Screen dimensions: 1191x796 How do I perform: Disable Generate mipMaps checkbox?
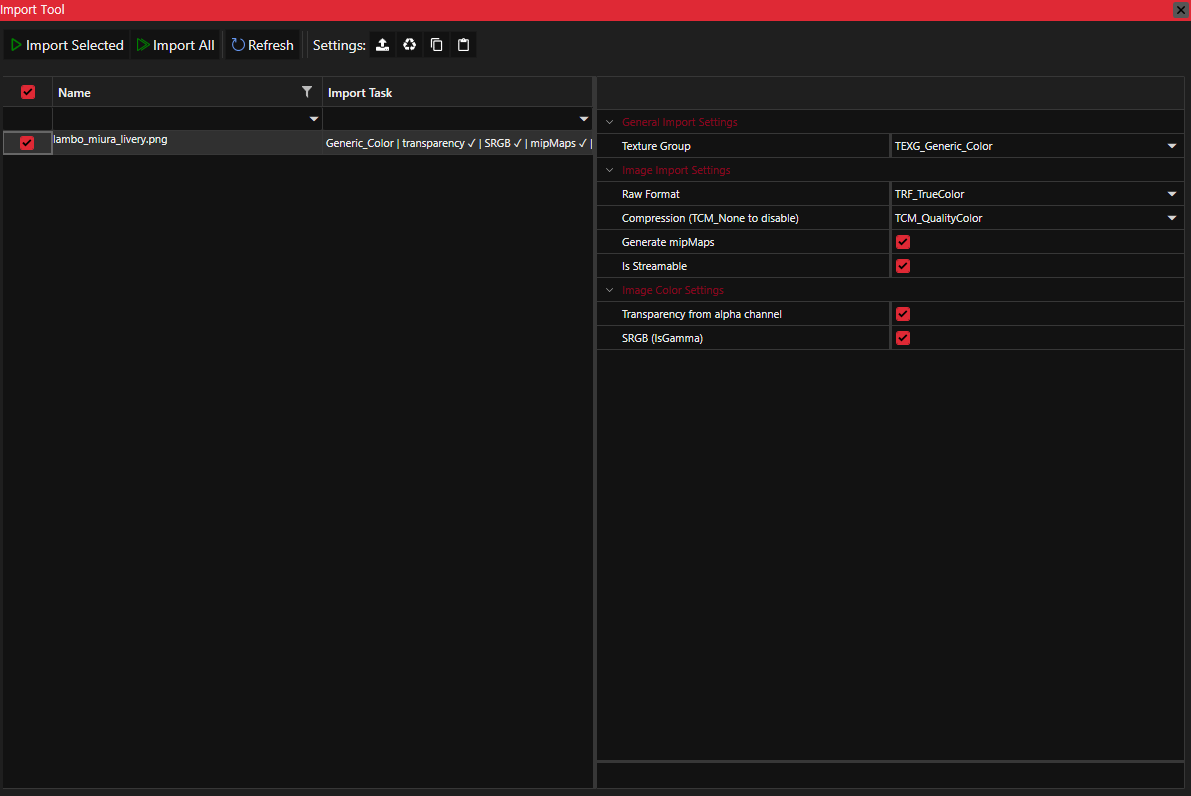point(903,242)
